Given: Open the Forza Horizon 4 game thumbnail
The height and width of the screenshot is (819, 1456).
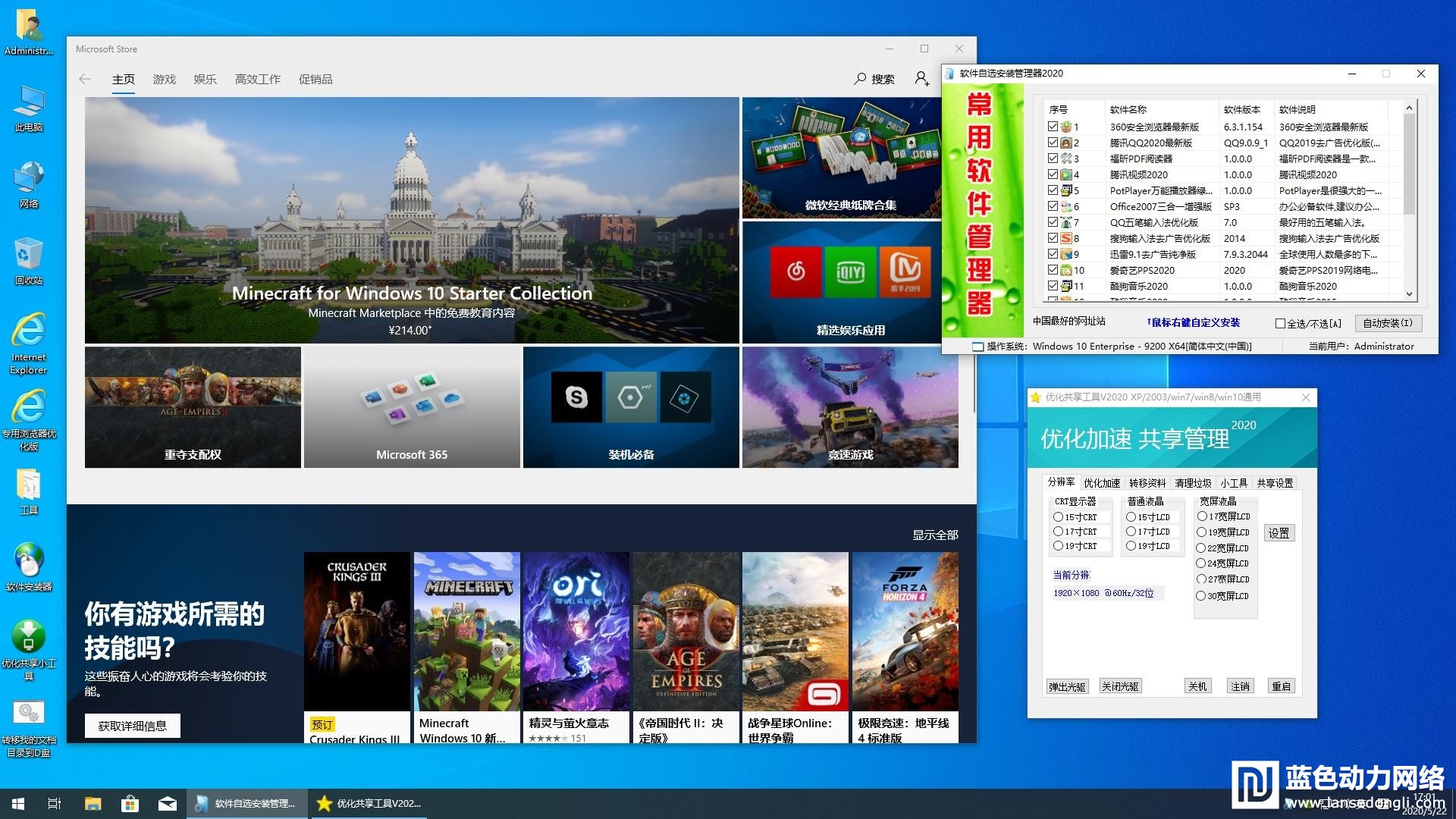Looking at the screenshot, I should click(x=905, y=631).
